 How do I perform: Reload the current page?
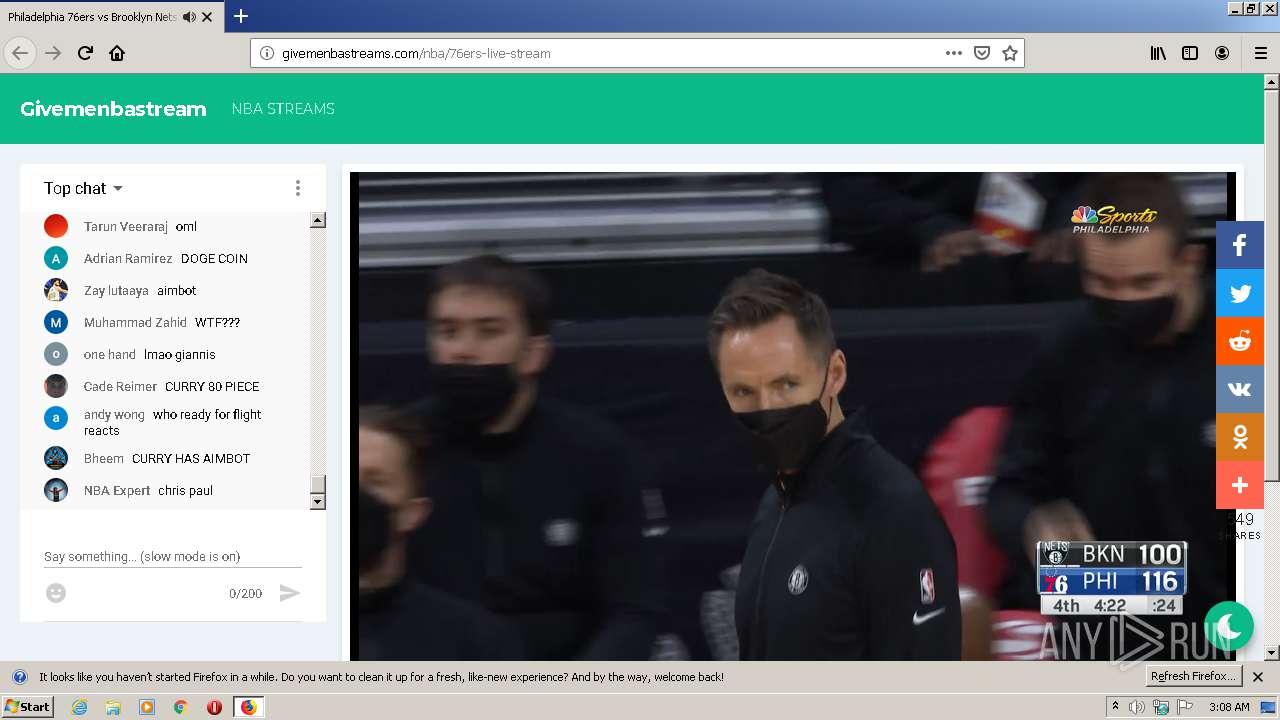pos(85,53)
